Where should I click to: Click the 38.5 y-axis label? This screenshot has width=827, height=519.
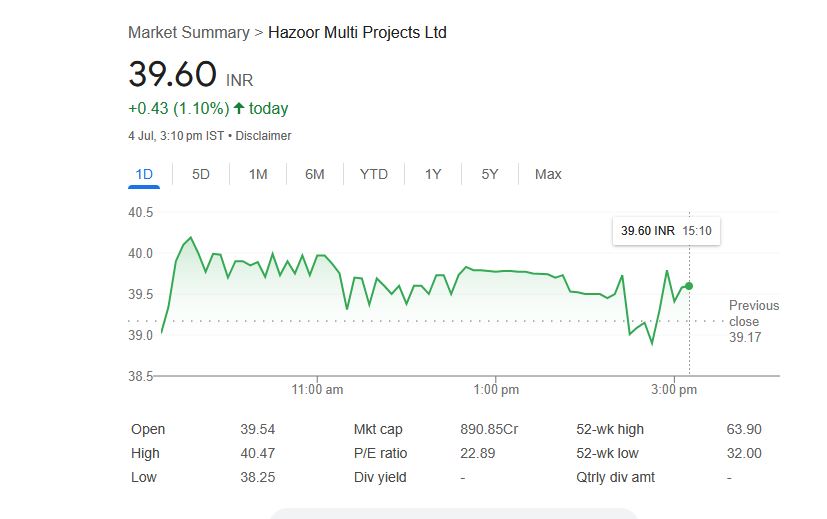click(140, 376)
